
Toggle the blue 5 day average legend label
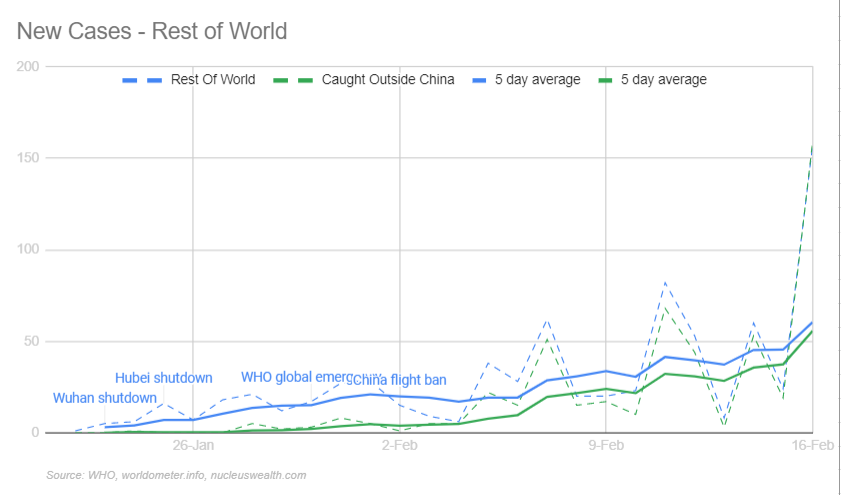(537, 80)
